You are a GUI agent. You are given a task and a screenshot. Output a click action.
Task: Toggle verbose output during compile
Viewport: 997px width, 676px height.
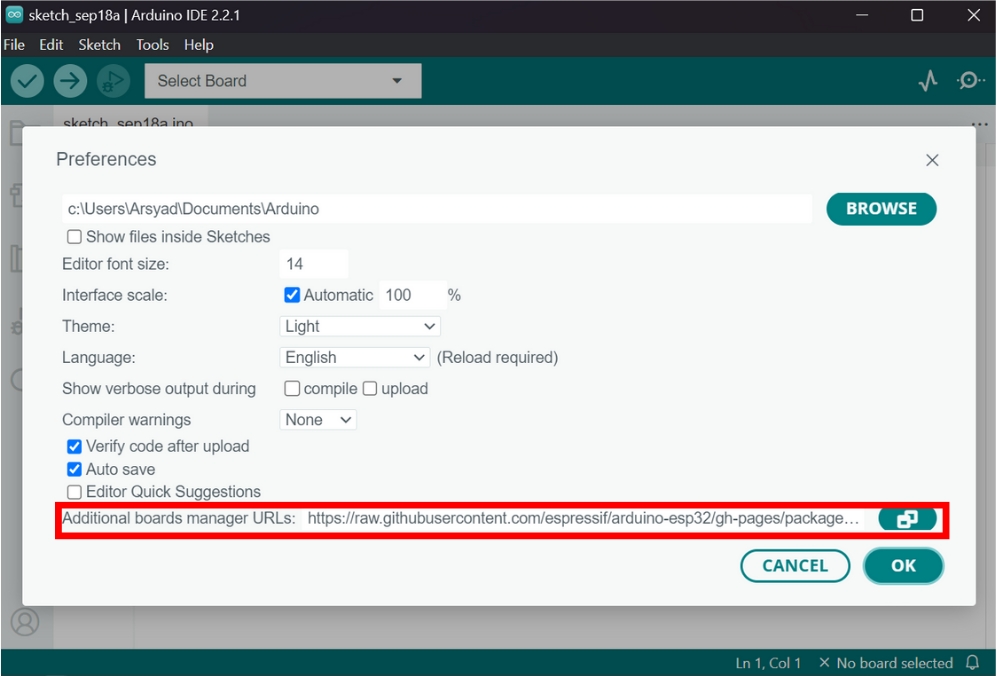coord(292,388)
